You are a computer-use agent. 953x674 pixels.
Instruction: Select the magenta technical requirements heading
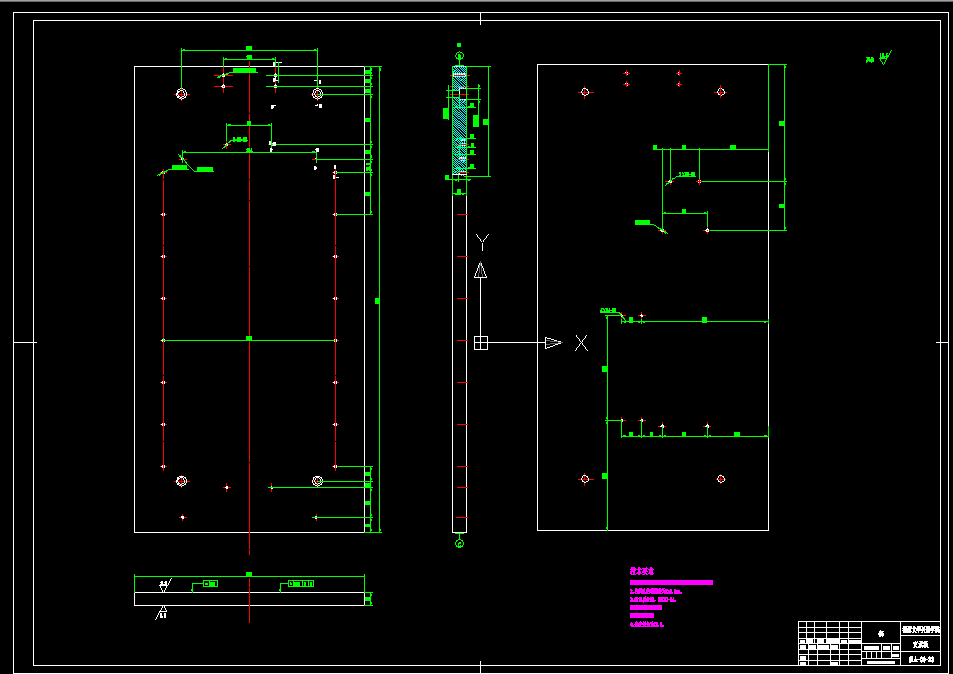[x=642, y=571]
